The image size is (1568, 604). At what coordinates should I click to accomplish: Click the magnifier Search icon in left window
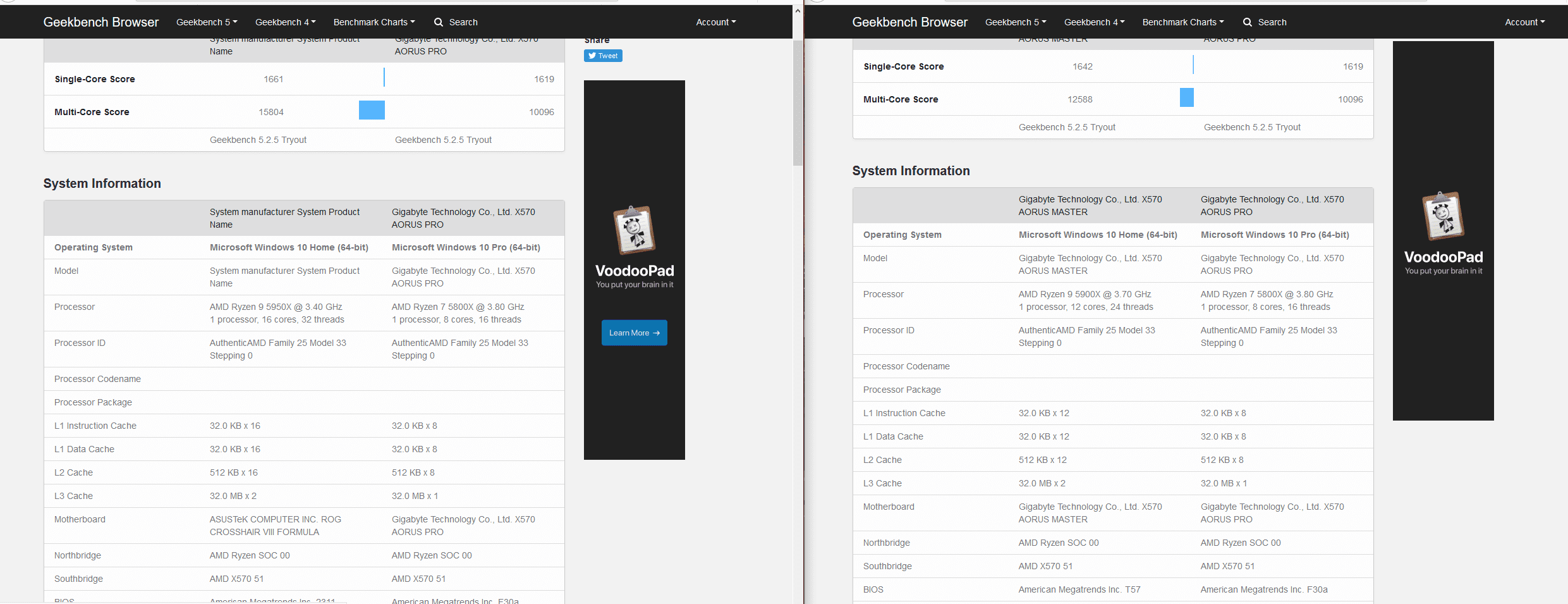coord(438,22)
